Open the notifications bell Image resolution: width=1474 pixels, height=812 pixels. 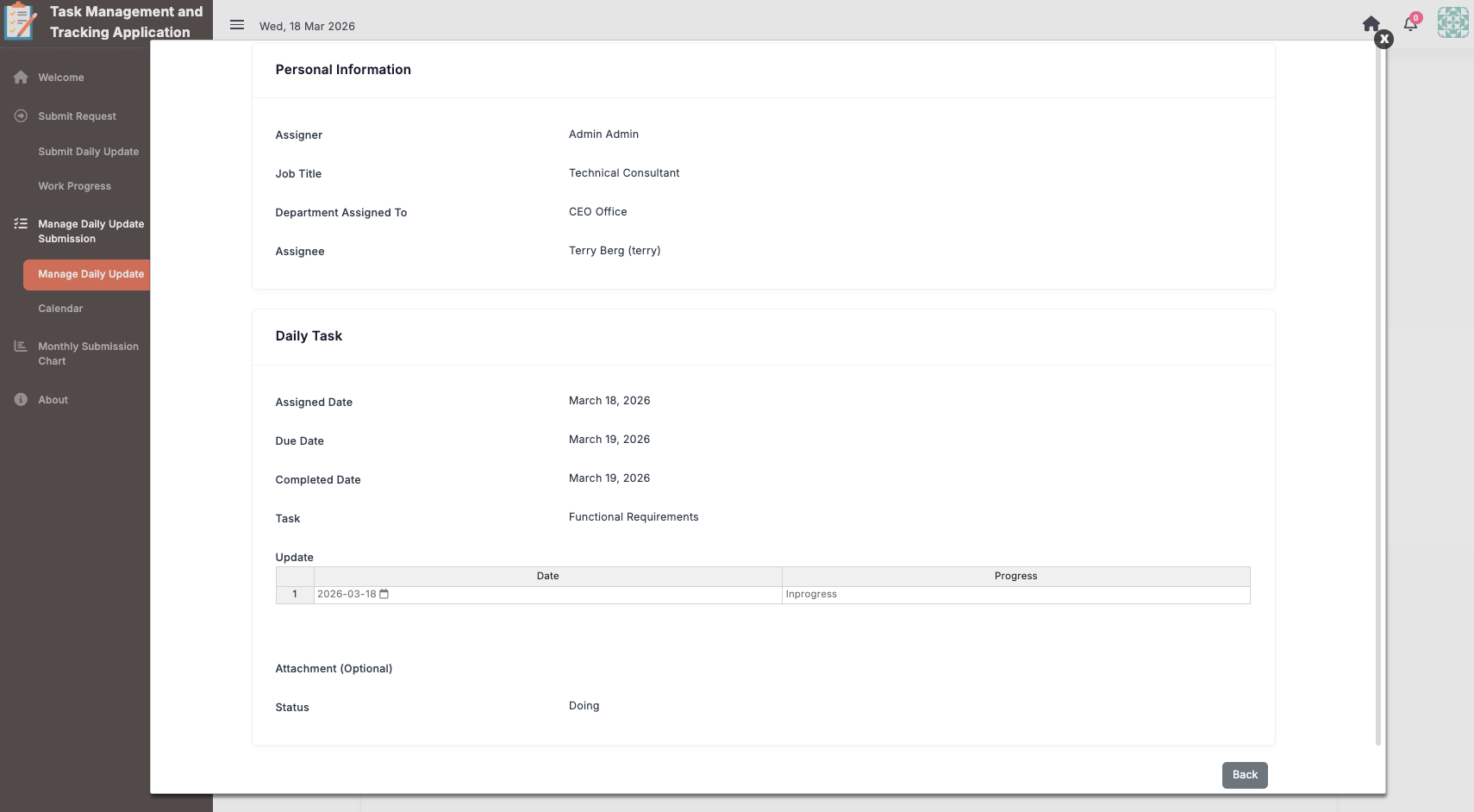[1410, 24]
